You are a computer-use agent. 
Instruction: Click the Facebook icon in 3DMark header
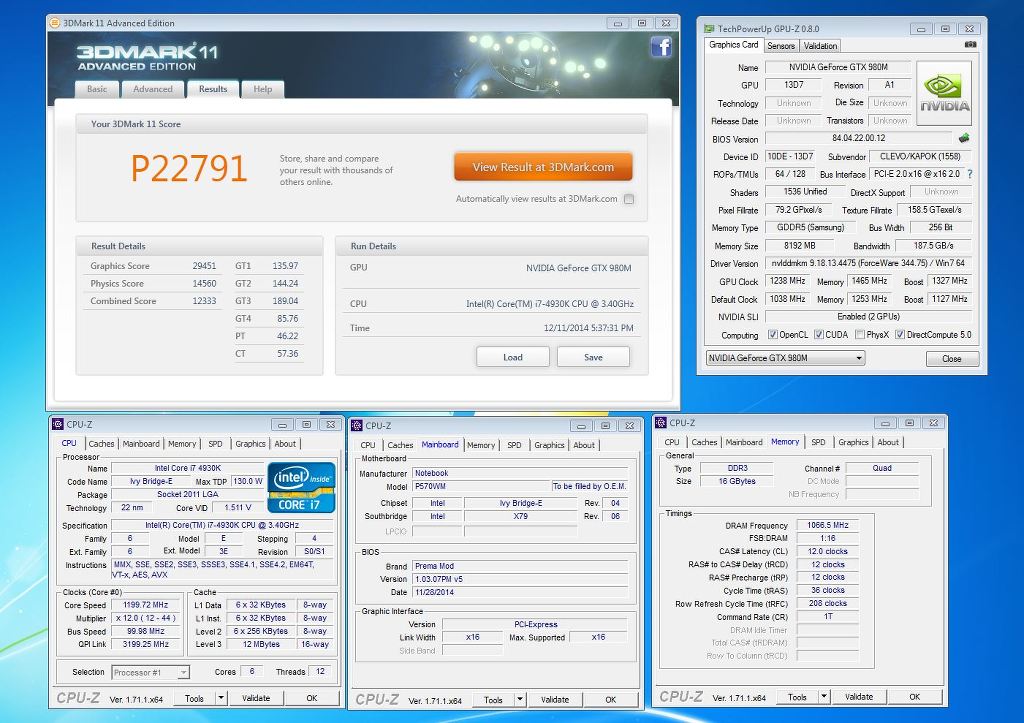[660, 46]
